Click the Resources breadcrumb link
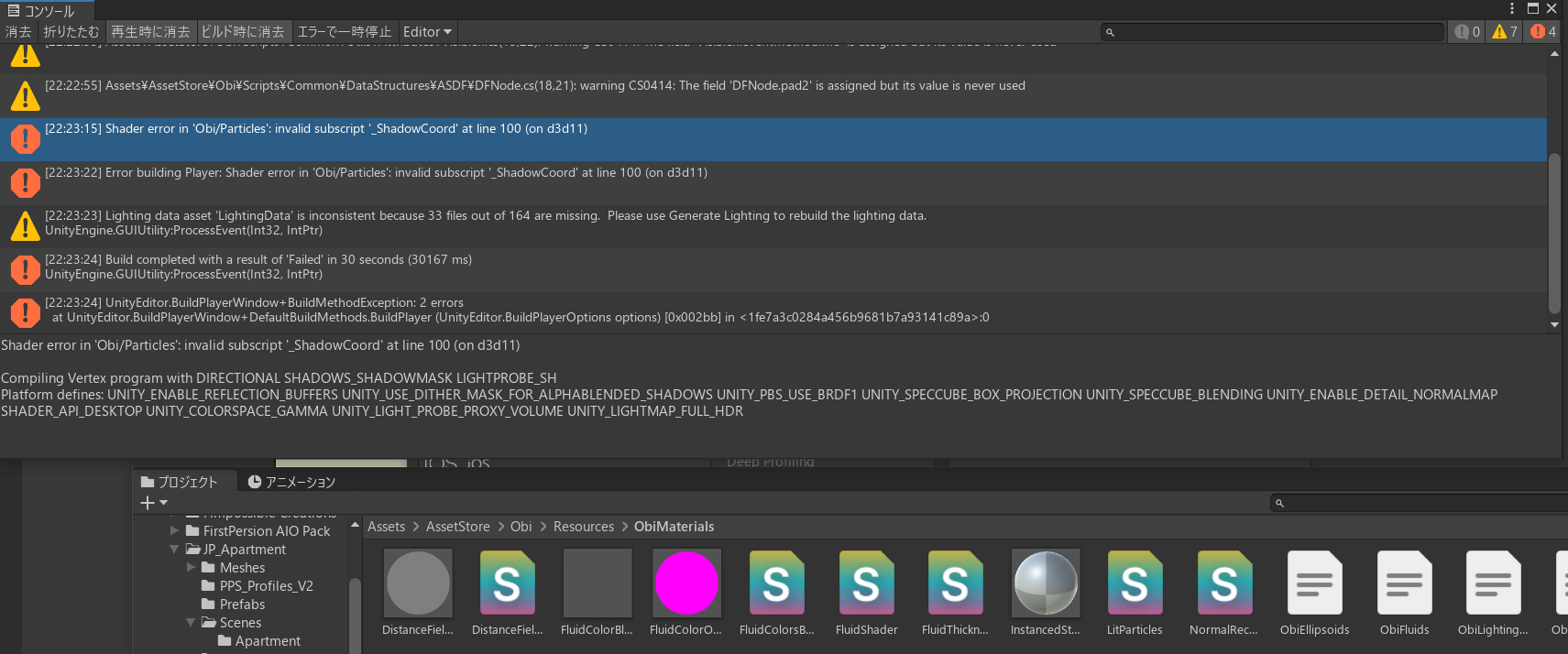This screenshot has height=654, width=1568. 583,527
